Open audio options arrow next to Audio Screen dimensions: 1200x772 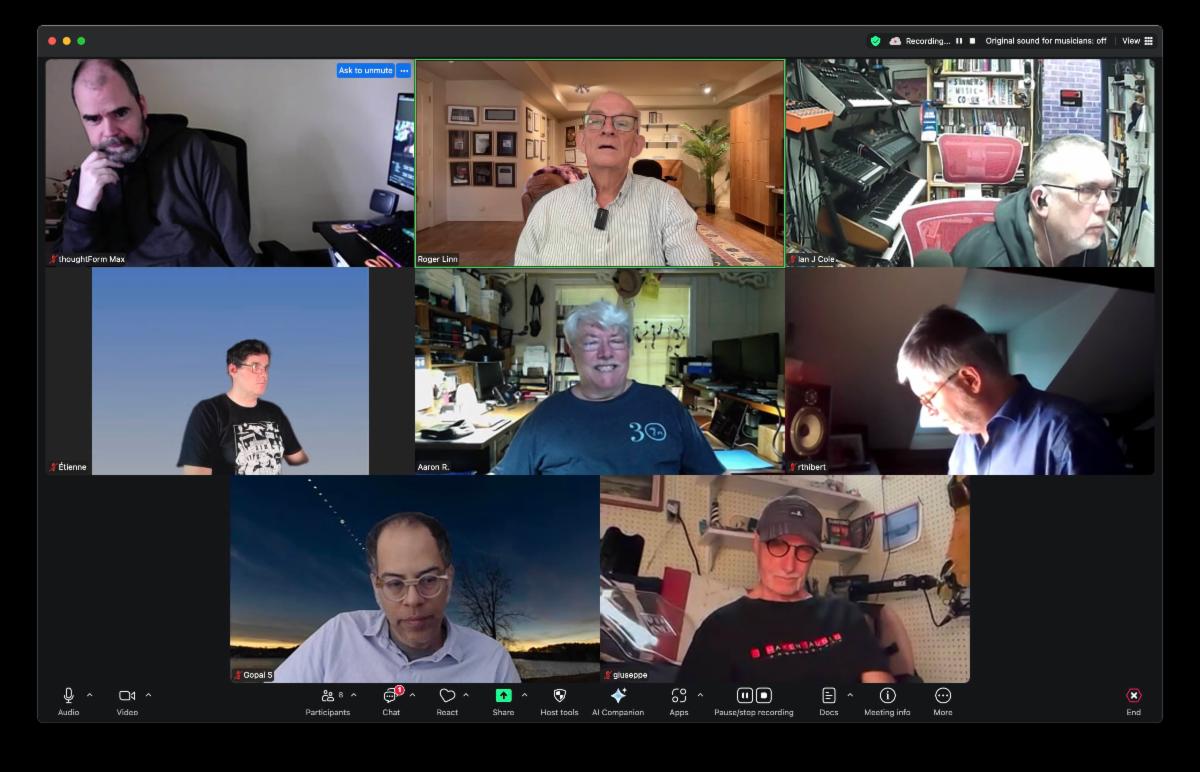click(89, 695)
